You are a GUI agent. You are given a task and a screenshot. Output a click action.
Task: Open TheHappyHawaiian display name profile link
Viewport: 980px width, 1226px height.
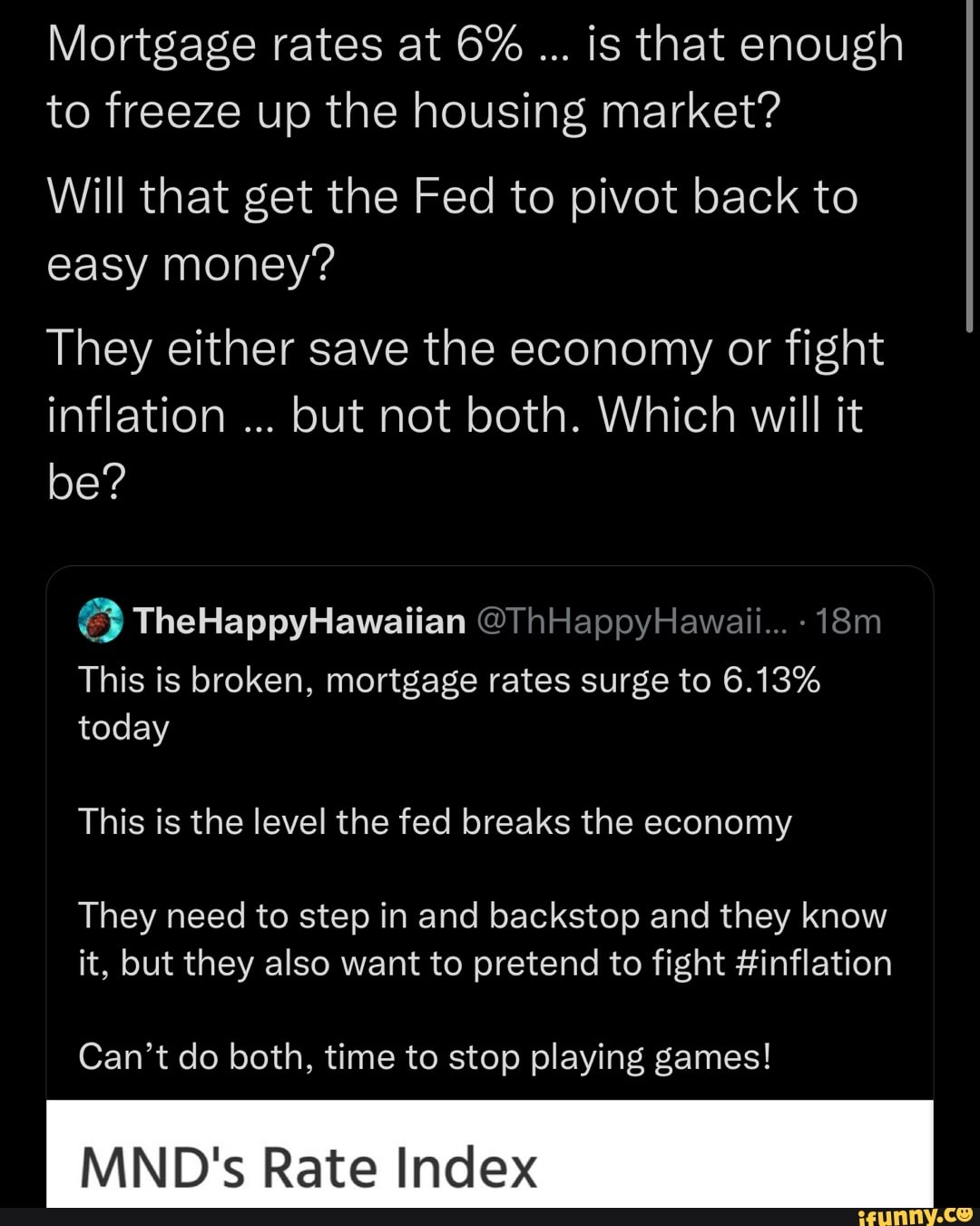[x=299, y=622]
